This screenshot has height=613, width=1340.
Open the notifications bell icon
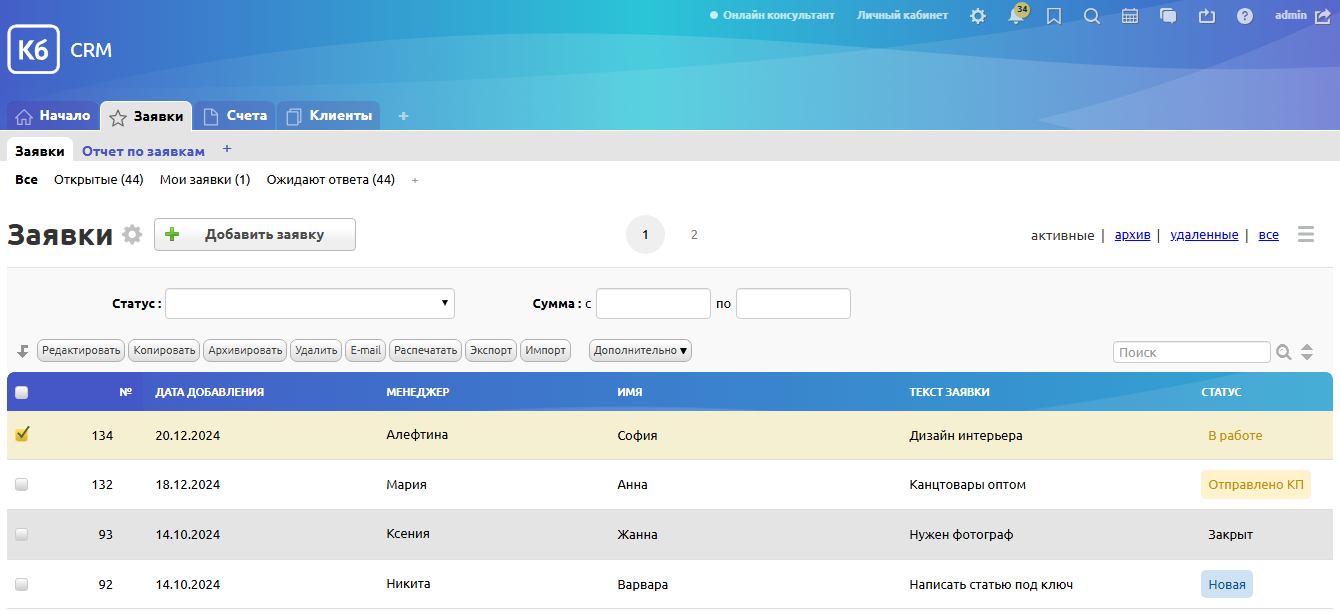click(1016, 16)
